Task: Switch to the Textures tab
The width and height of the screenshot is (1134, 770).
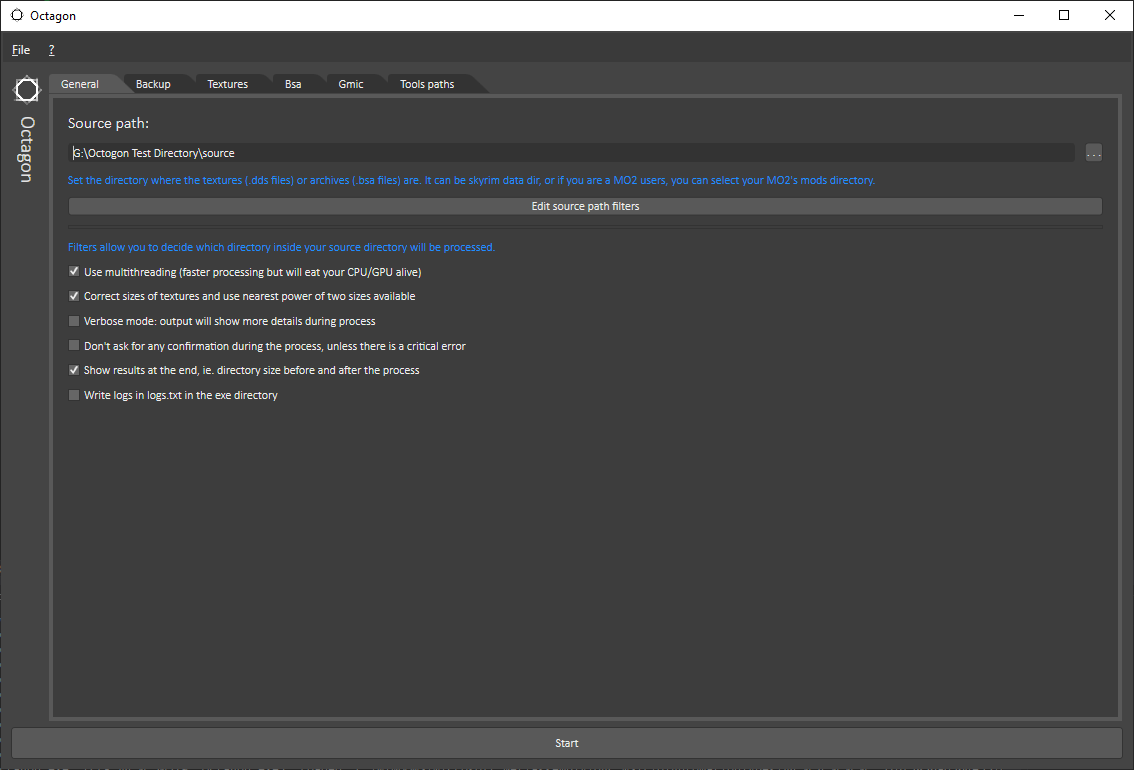Action: tap(227, 84)
